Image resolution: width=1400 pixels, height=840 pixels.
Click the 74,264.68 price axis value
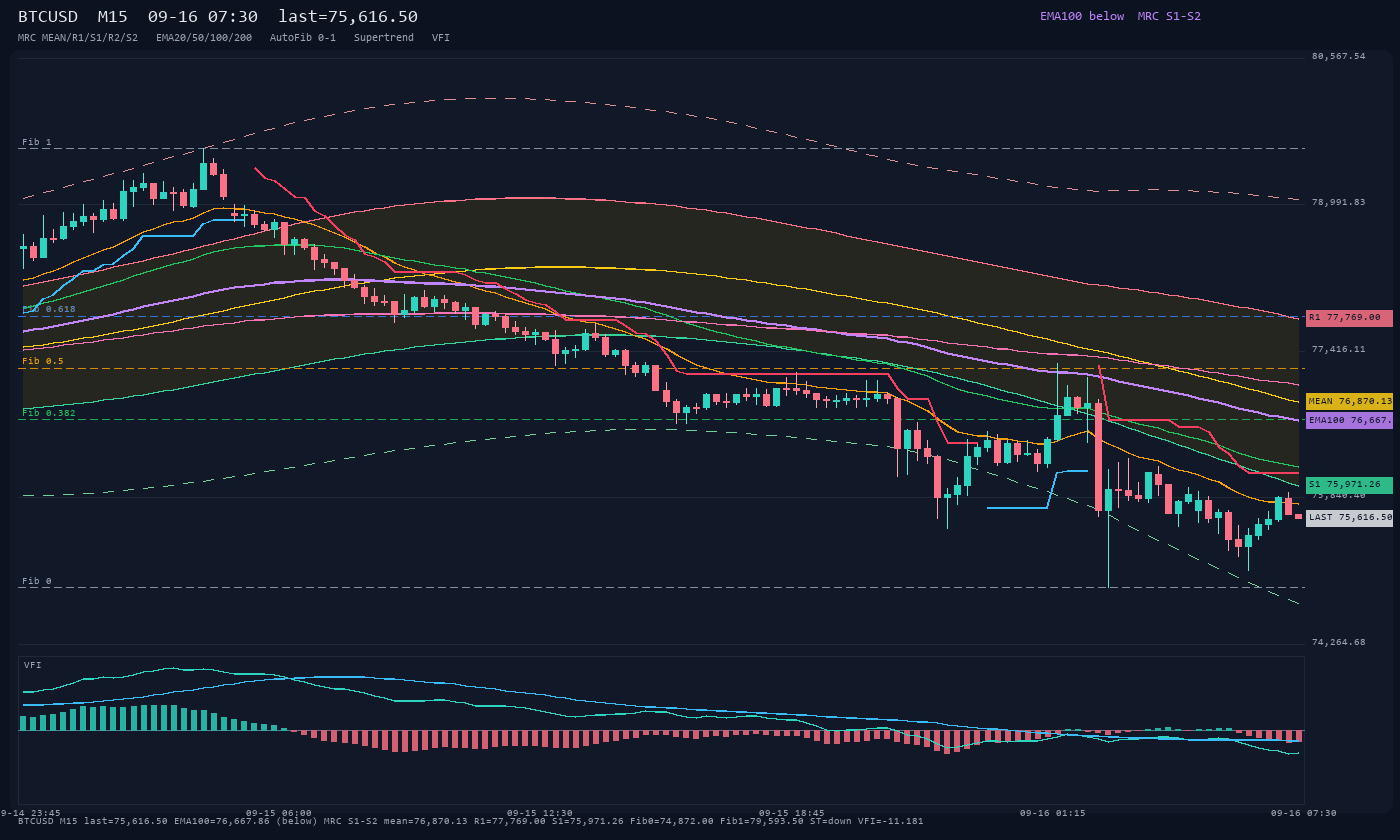[x=1338, y=643]
